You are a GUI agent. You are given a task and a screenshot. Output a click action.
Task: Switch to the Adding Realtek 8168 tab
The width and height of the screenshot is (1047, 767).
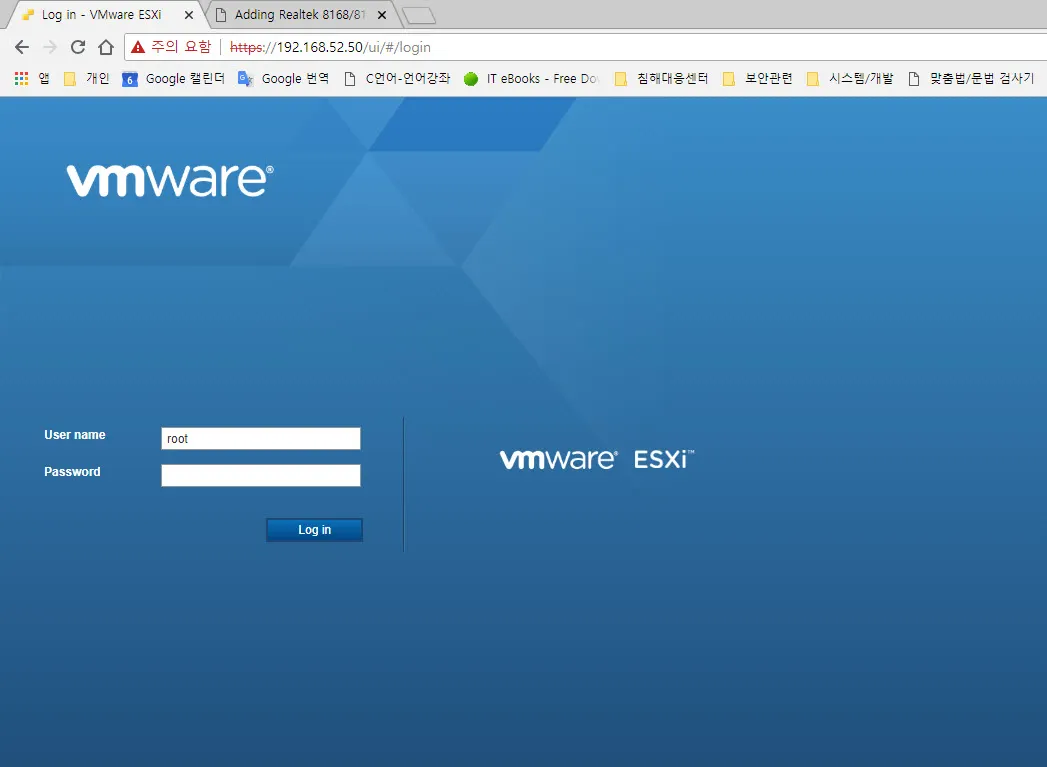pyautogui.click(x=295, y=15)
